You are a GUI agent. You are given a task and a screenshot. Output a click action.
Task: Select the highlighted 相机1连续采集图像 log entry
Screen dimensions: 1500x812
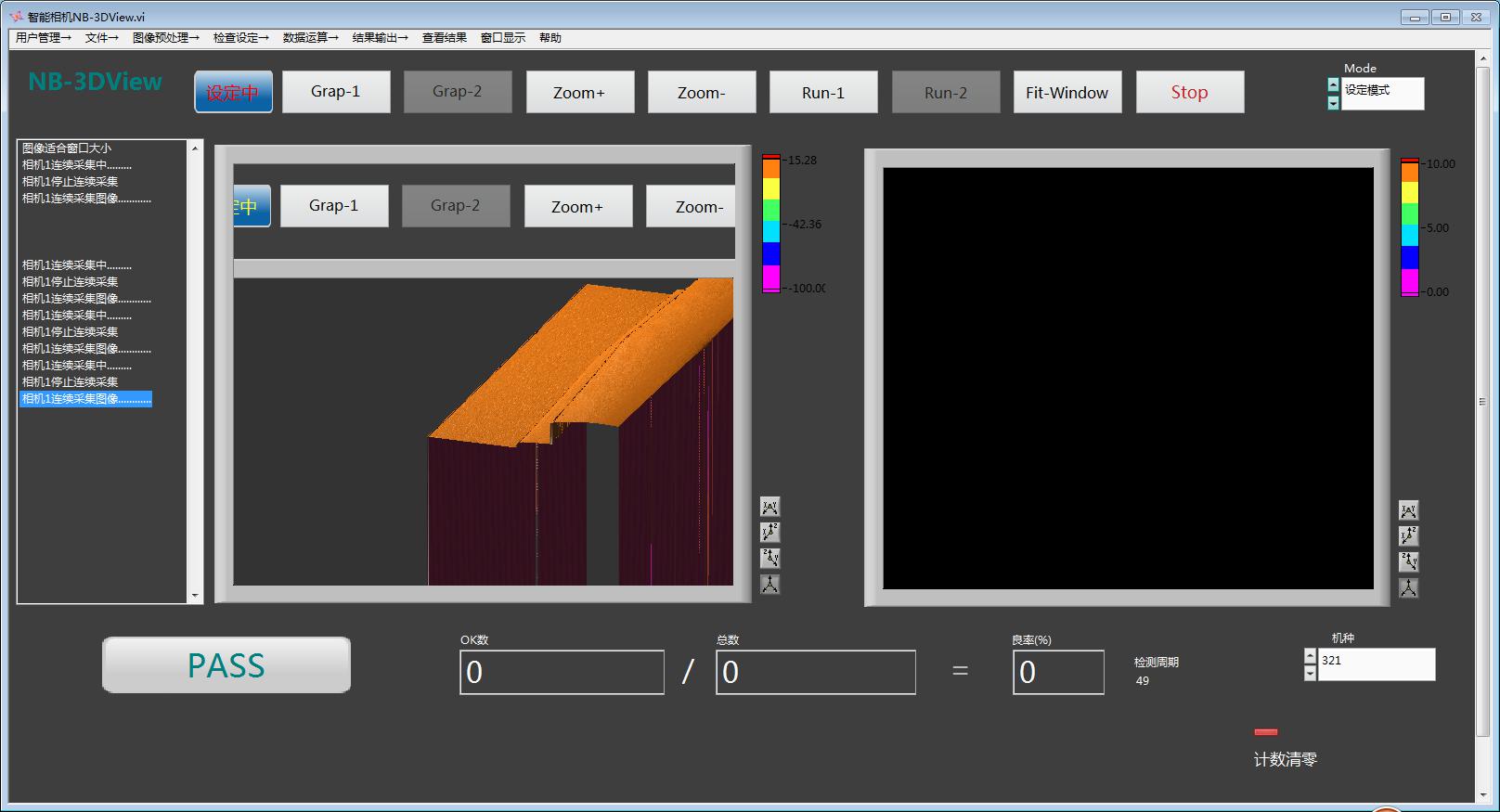tap(85, 399)
